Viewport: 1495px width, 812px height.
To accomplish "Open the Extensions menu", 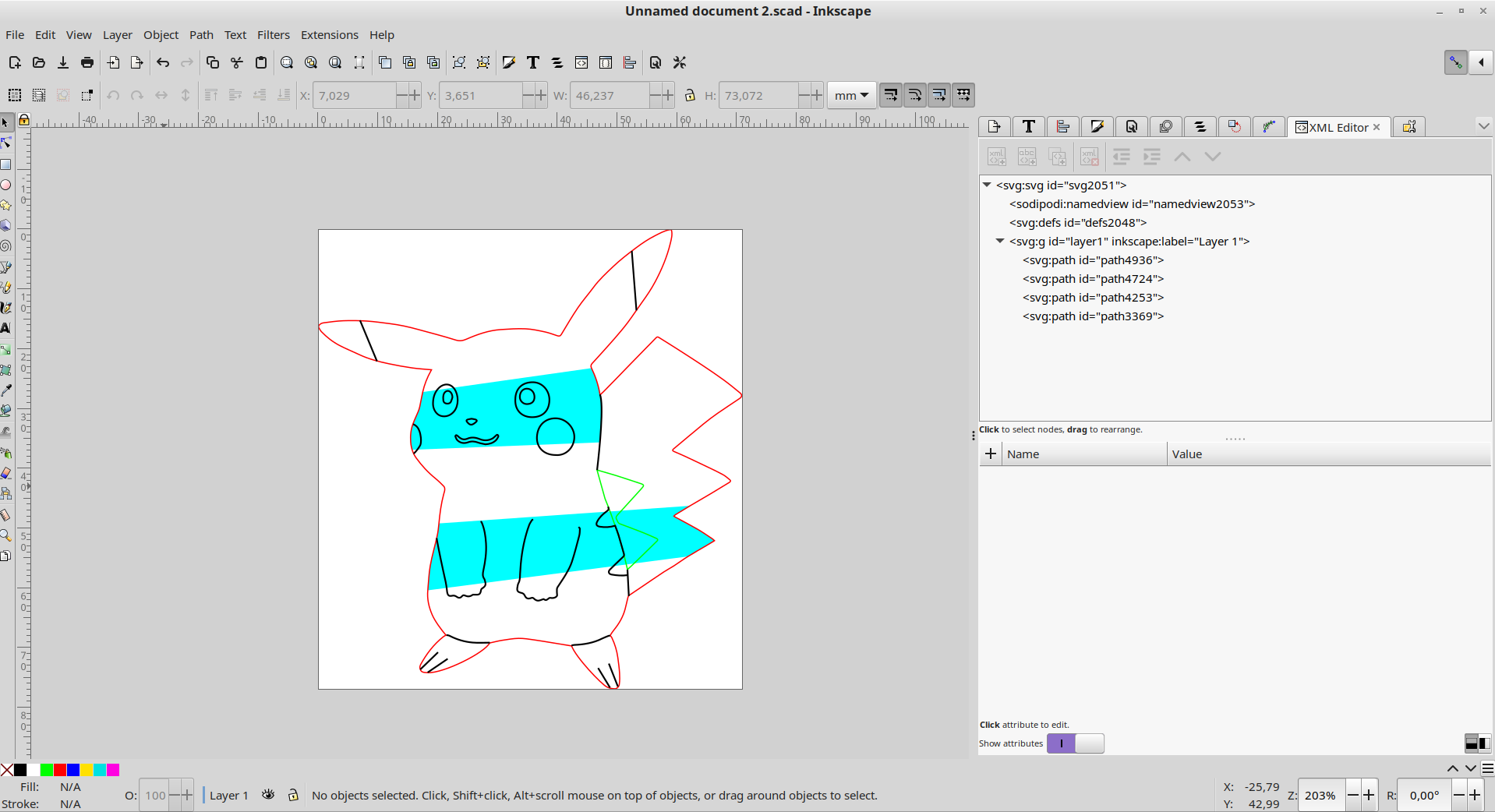I will point(330,35).
